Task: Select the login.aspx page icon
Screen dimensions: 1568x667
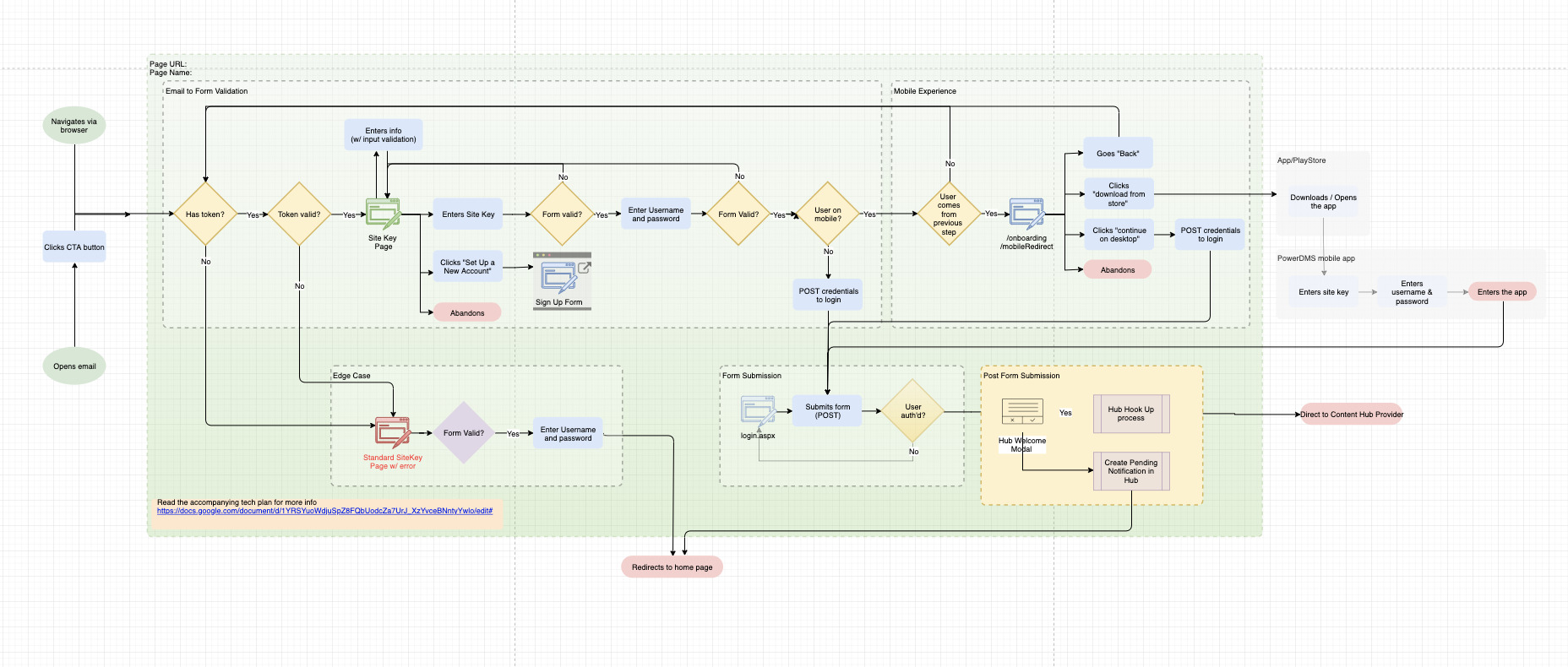Action: tap(758, 411)
